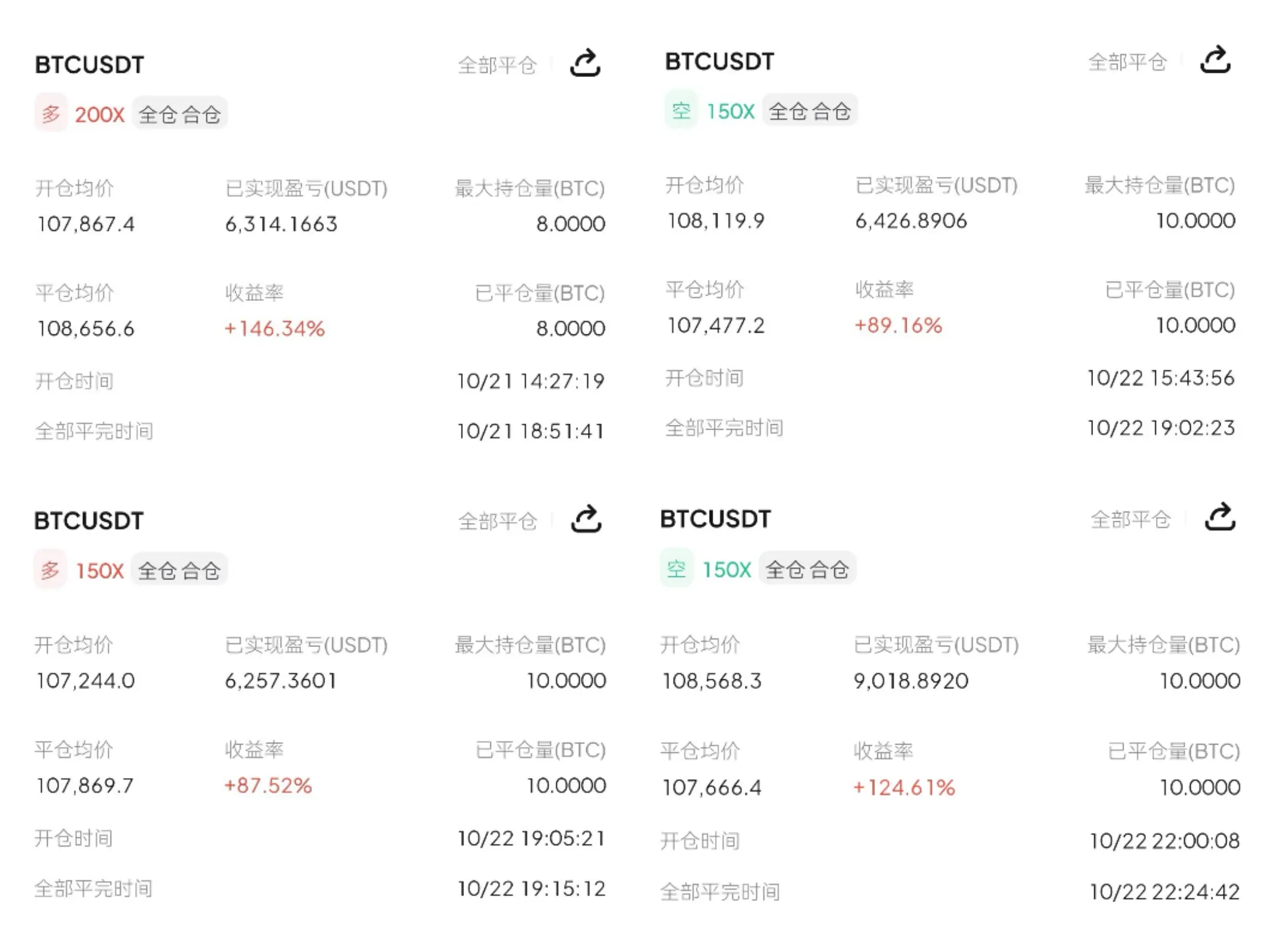Click the red 200X leverage label
This screenshot has height=952, width=1270.
[99, 114]
